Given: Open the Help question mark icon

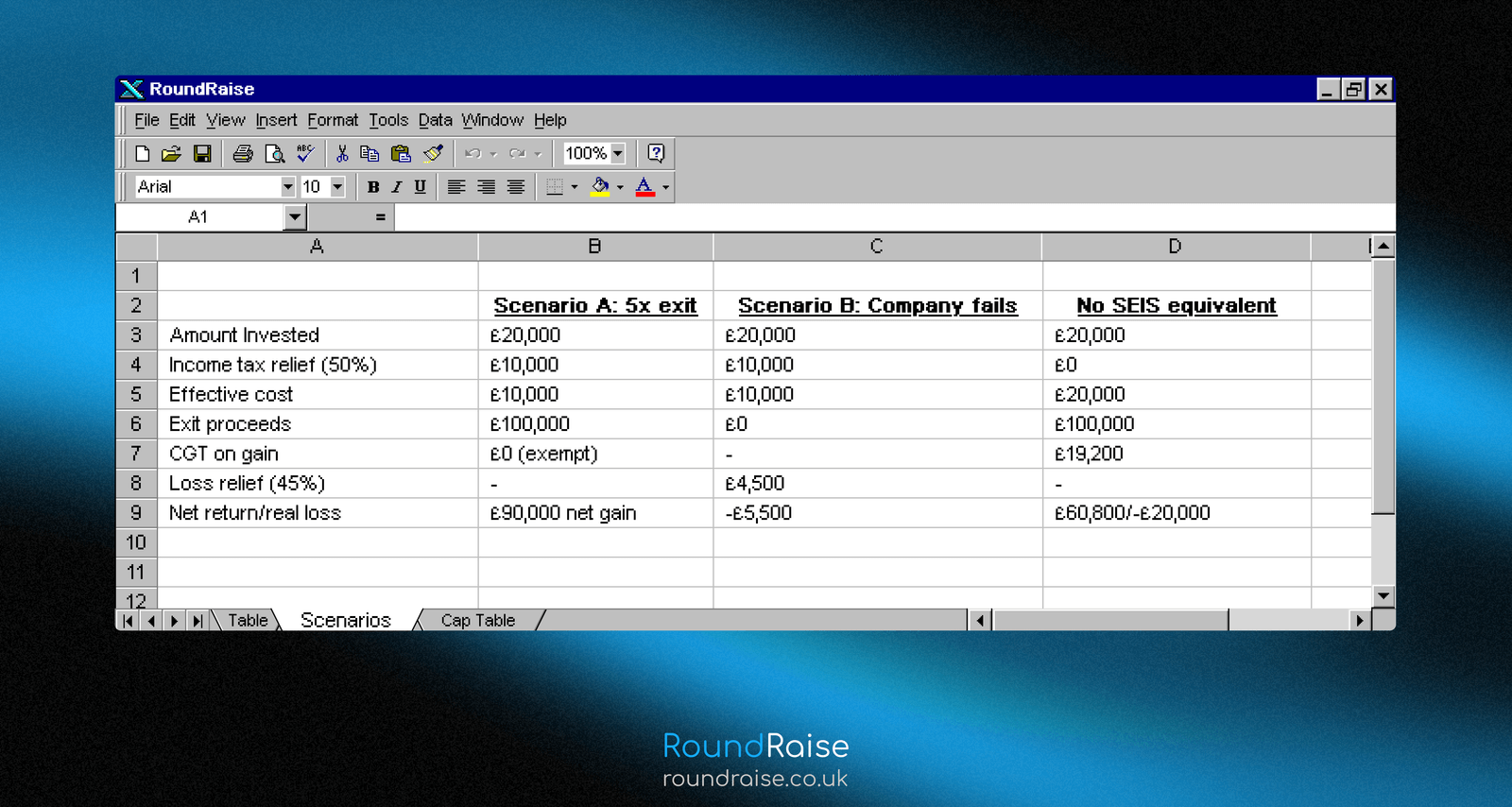Looking at the screenshot, I should 656,153.
